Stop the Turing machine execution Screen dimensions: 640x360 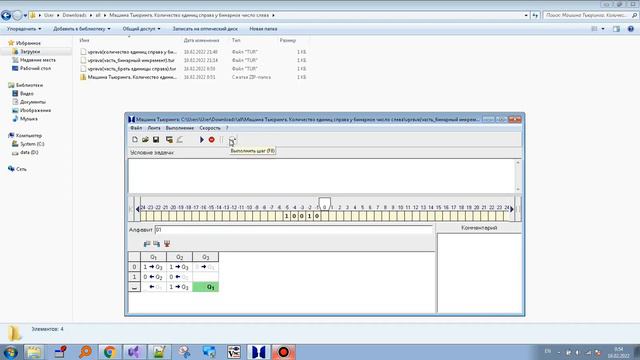(x=211, y=140)
